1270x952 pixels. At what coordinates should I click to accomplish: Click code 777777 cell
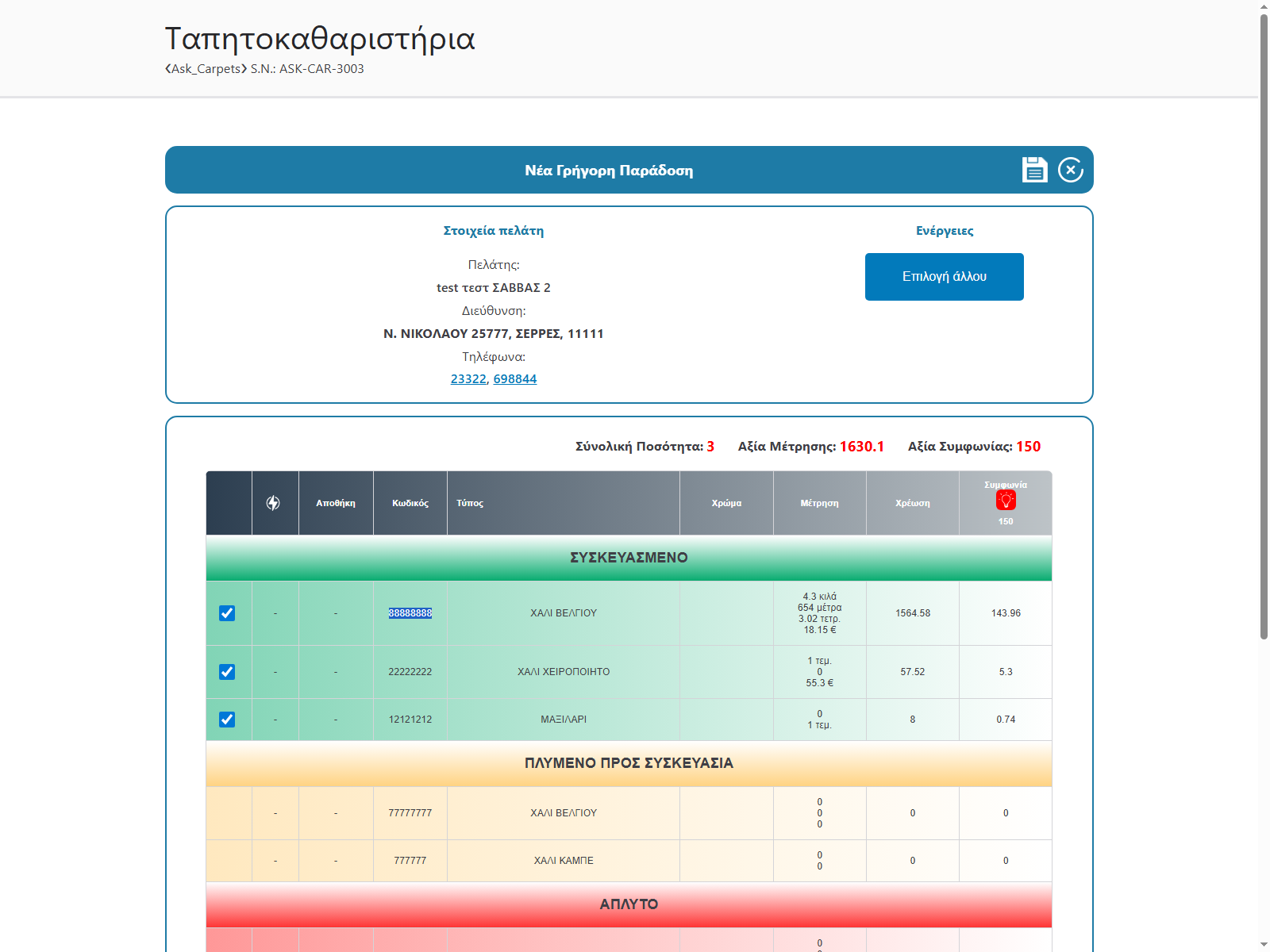click(x=410, y=861)
